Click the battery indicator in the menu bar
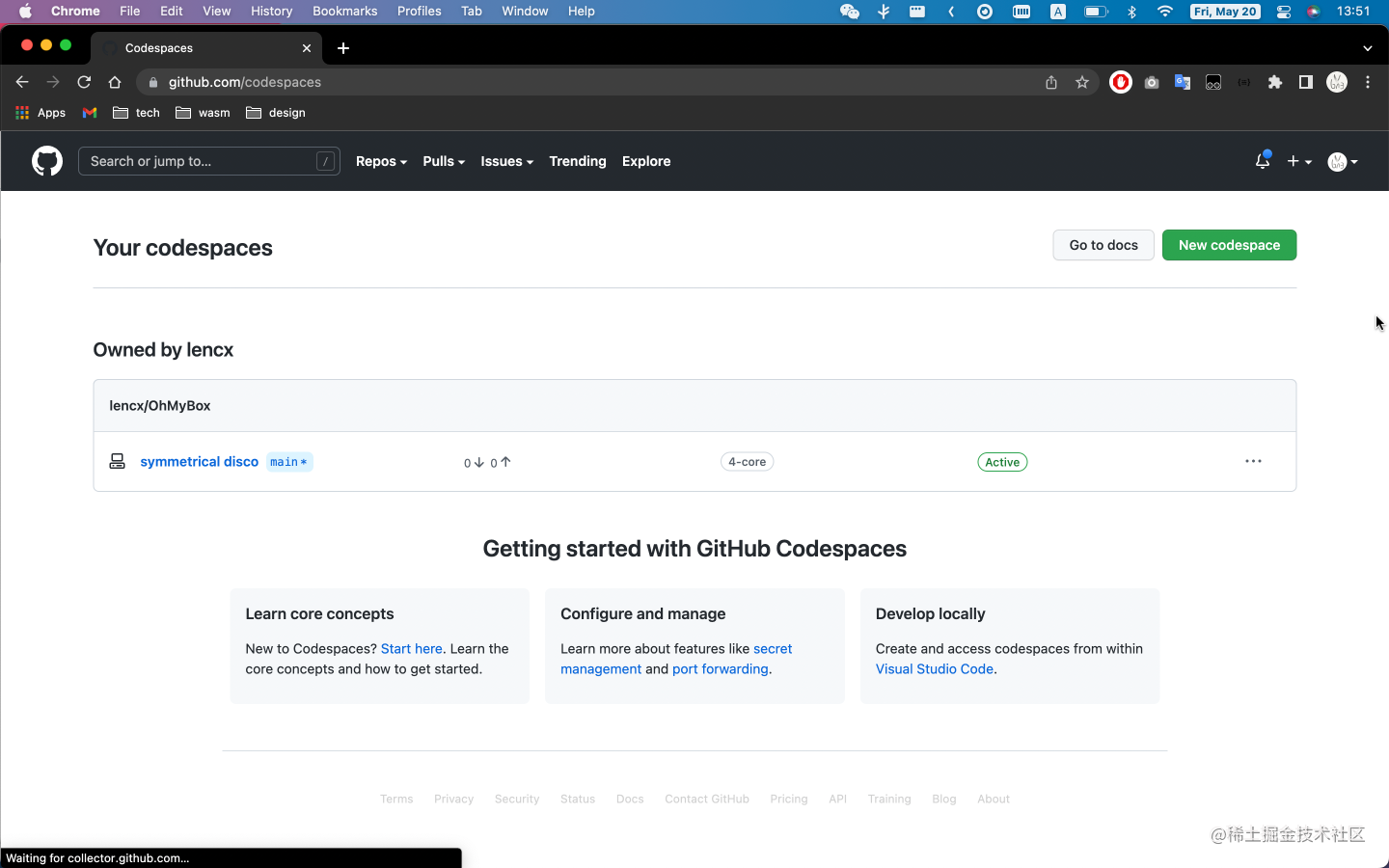Screen dimensions: 1389x868 tap(1096, 12)
